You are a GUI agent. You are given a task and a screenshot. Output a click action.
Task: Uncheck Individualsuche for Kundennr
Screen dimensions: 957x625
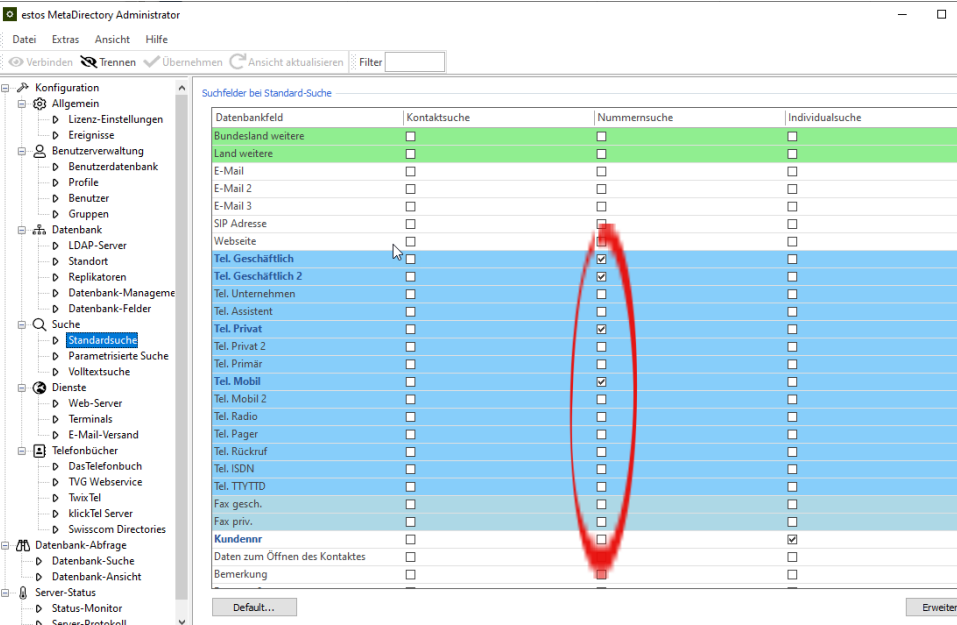792,539
